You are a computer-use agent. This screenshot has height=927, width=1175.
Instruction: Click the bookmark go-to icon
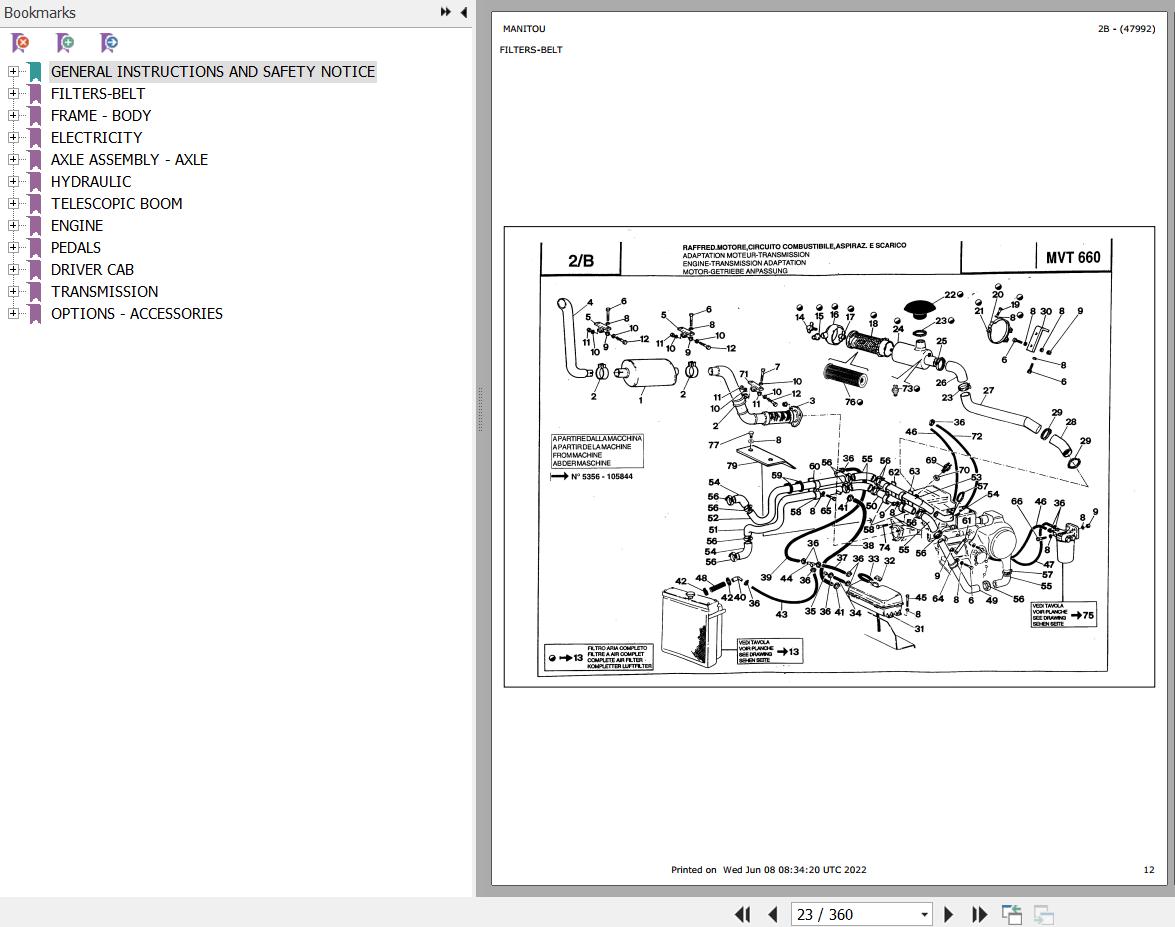click(x=109, y=43)
